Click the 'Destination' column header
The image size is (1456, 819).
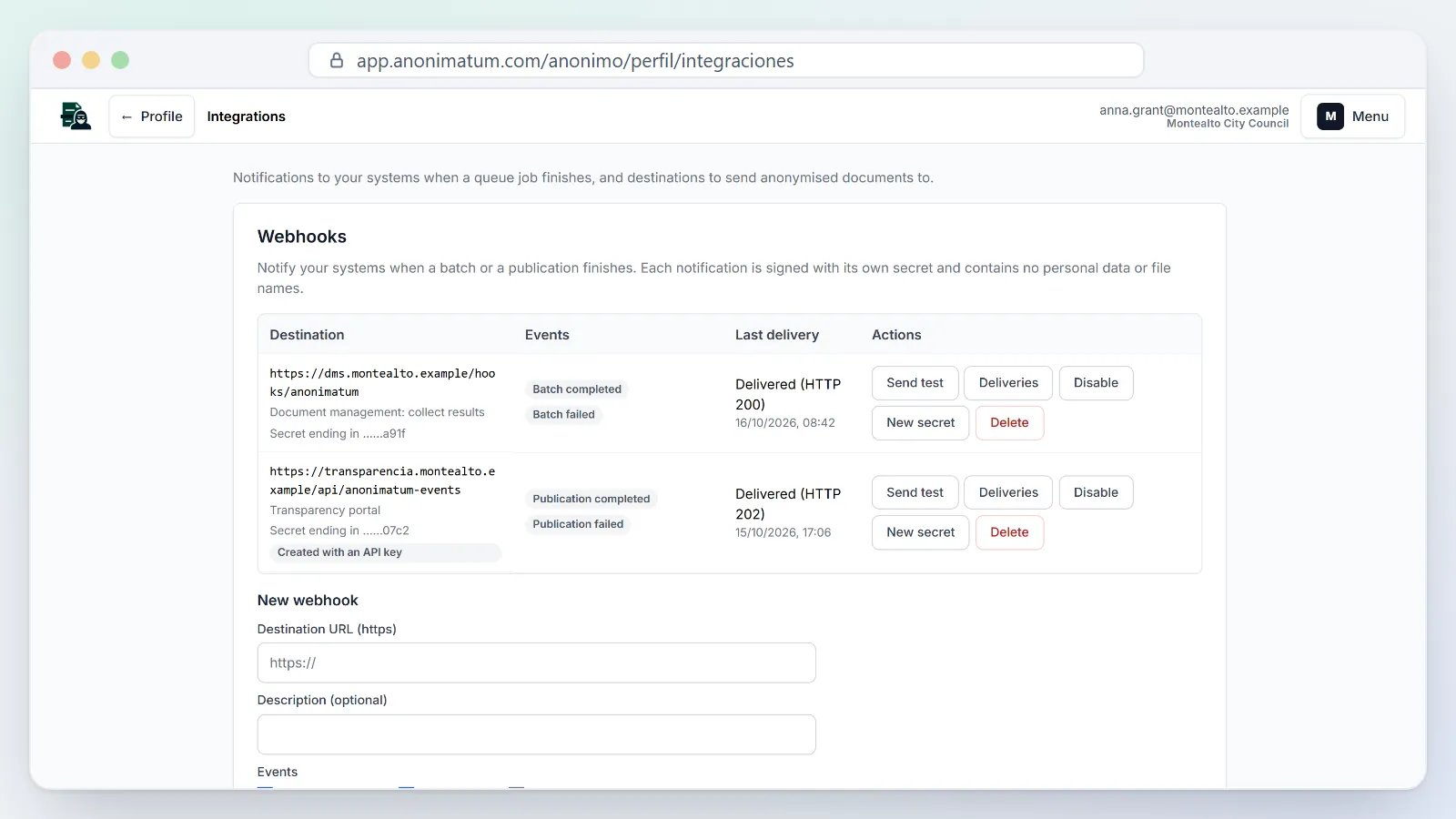click(307, 335)
